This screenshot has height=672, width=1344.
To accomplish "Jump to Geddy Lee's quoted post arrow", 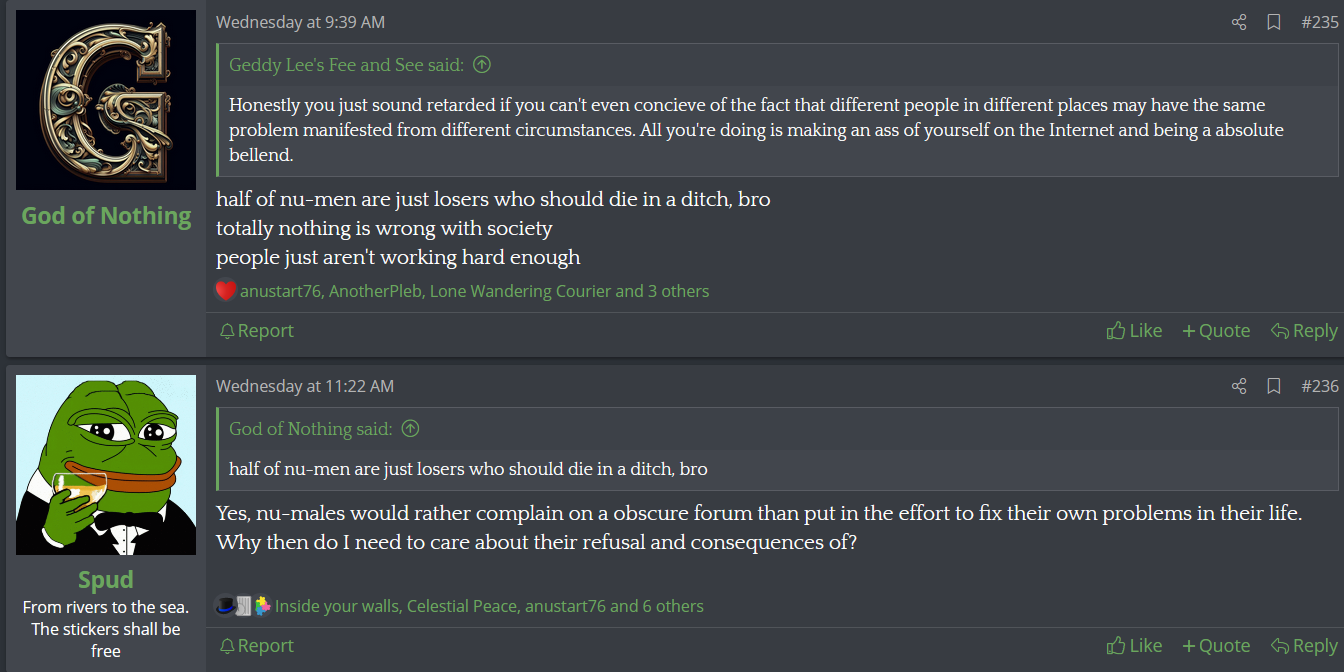I will (482, 65).
